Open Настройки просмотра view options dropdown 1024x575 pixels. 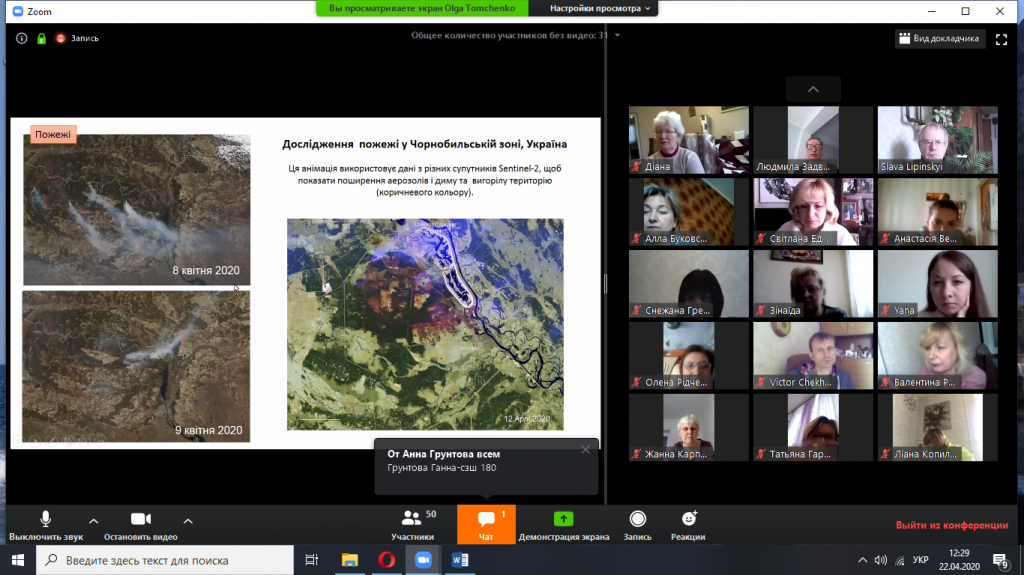pyautogui.click(x=600, y=8)
